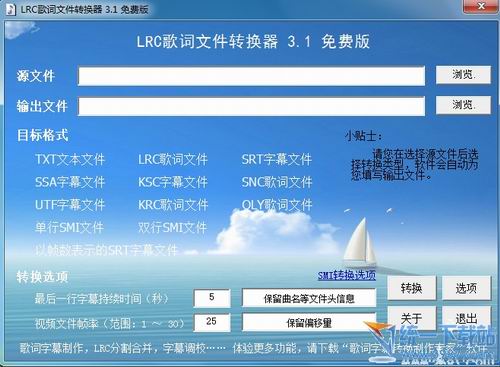Open the 关于 about dialog

(412, 319)
